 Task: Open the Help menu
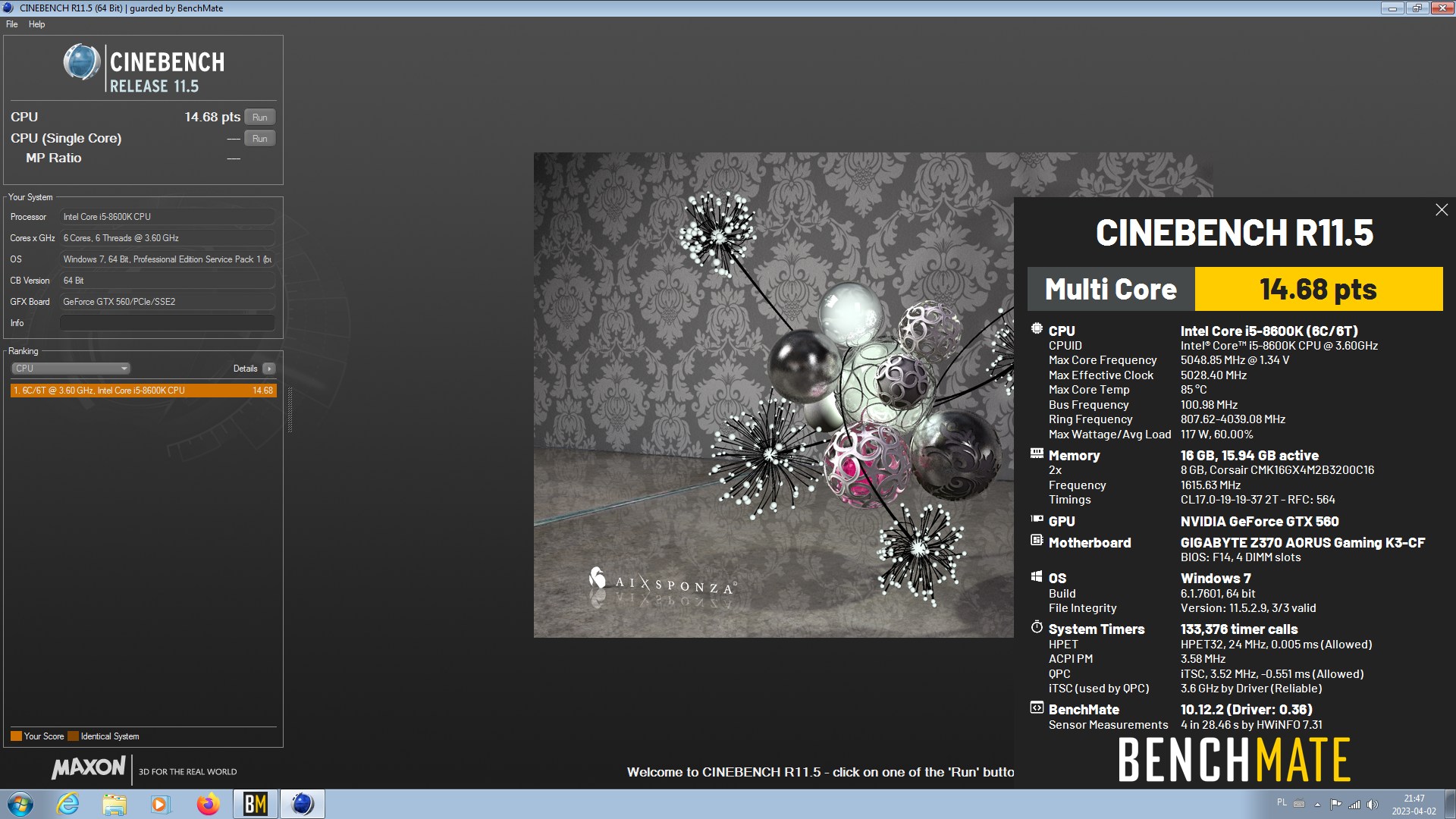tap(36, 24)
